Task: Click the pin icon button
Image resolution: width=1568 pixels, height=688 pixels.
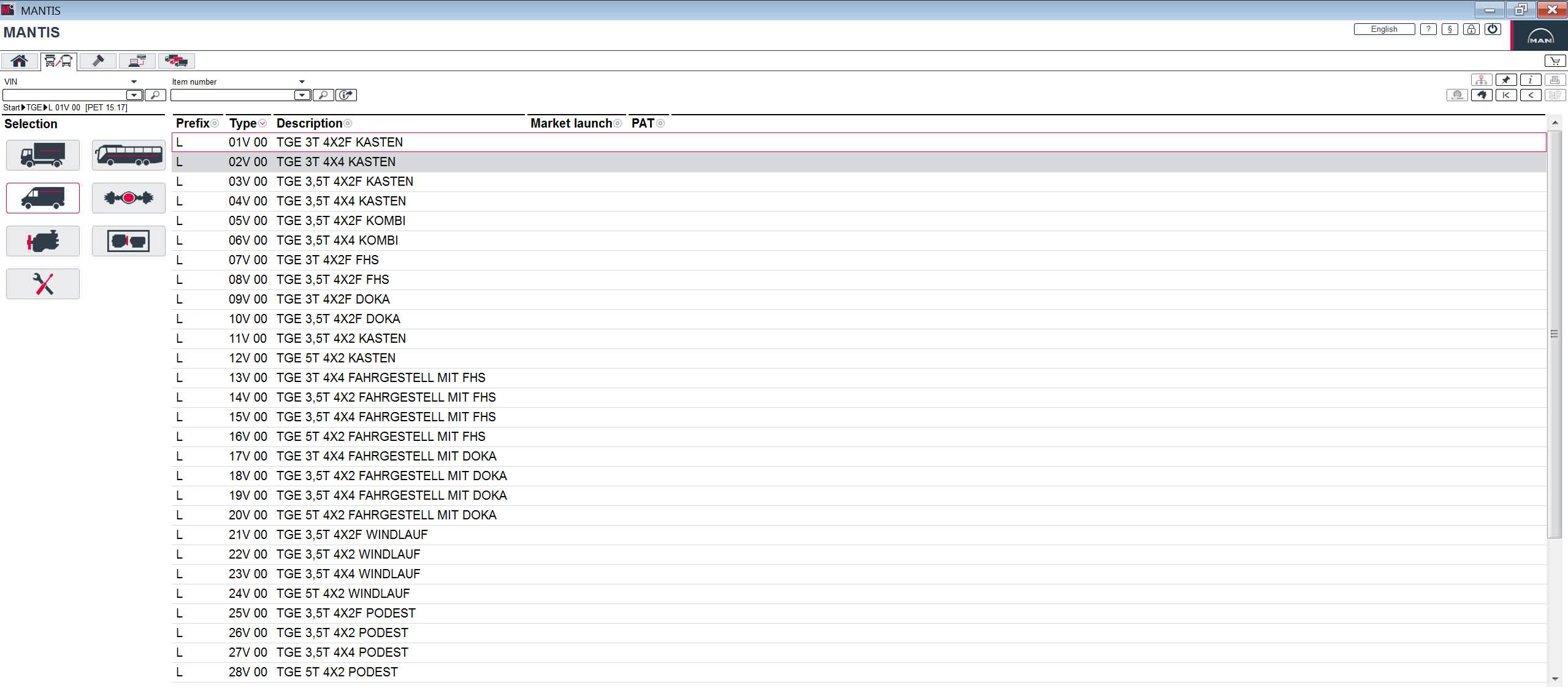Action: [1505, 80]
